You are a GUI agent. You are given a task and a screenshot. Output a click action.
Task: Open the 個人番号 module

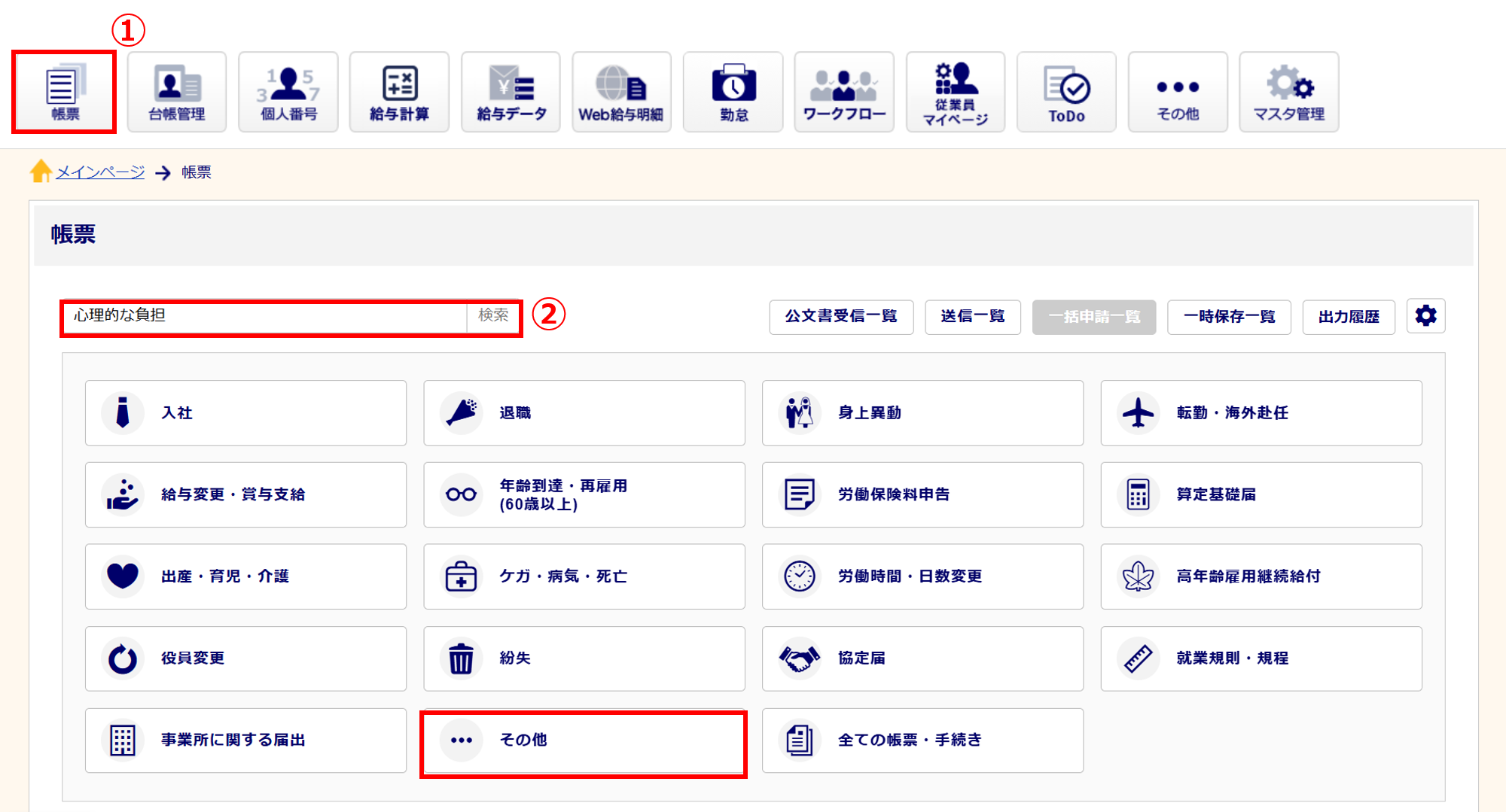[x=288, y=92]
